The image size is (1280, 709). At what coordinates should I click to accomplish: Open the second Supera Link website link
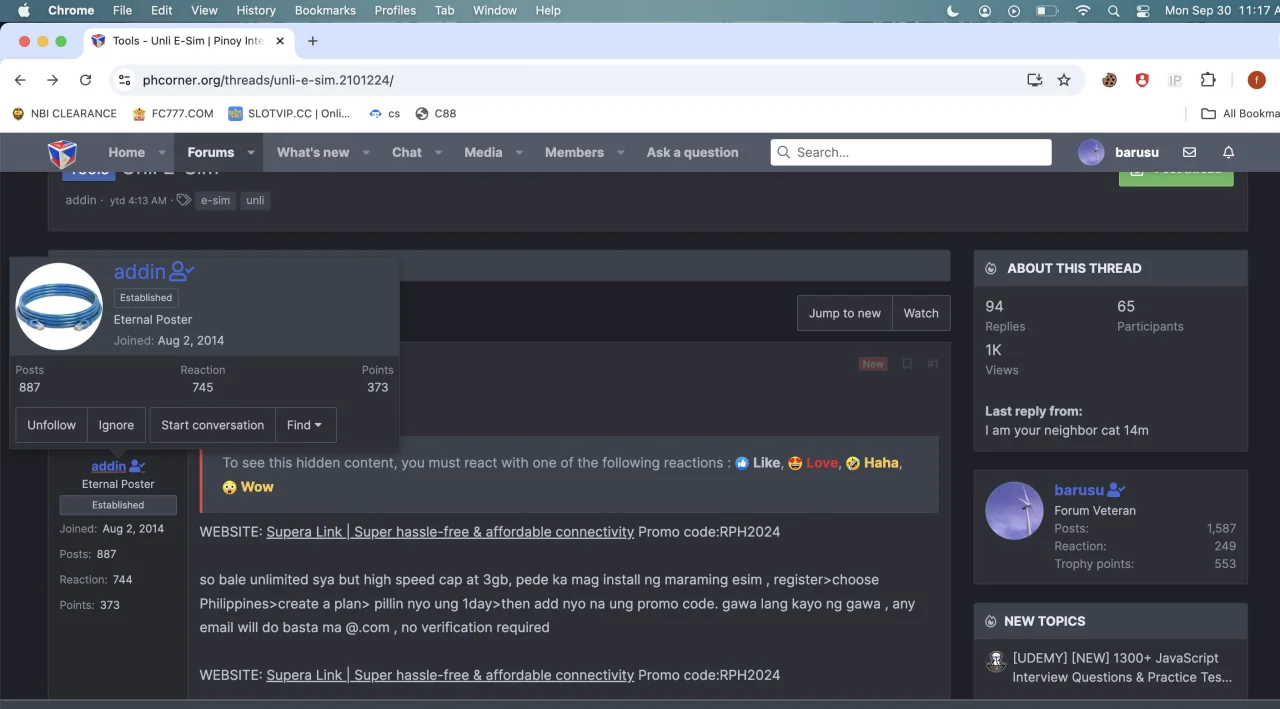tap(450, 675)
